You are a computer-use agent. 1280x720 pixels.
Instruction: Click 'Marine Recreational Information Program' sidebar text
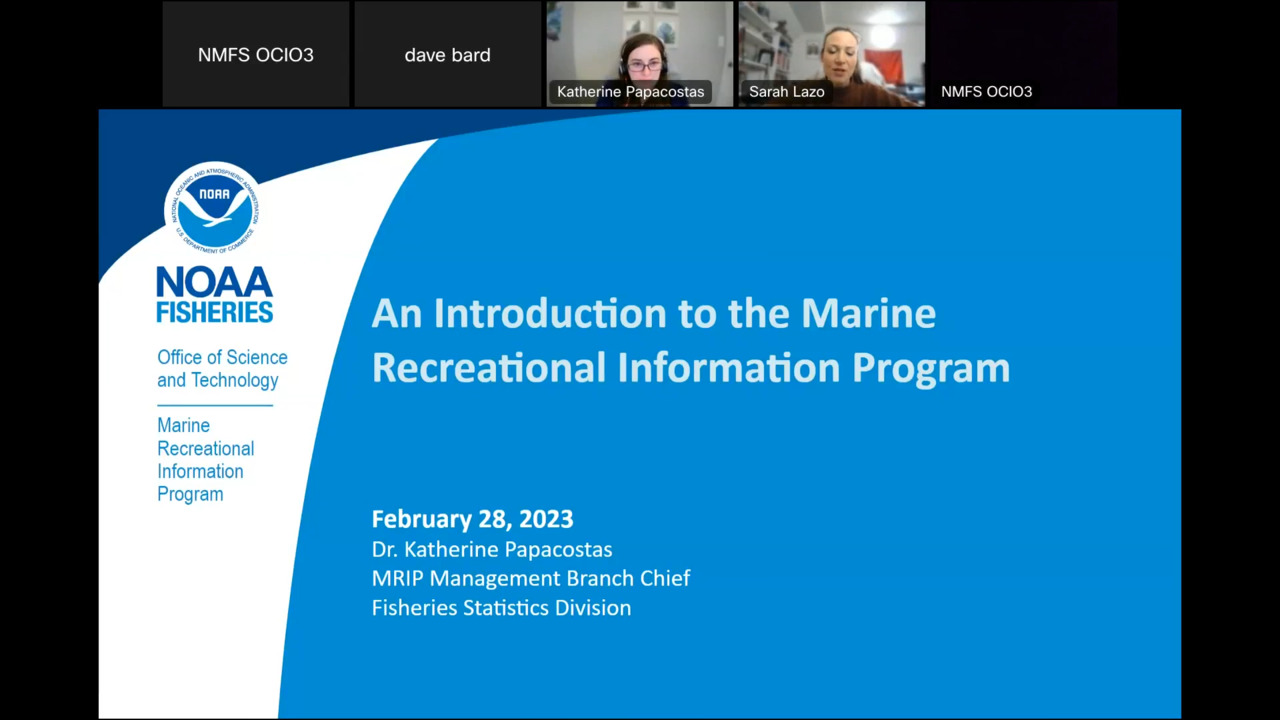[205, 460]
